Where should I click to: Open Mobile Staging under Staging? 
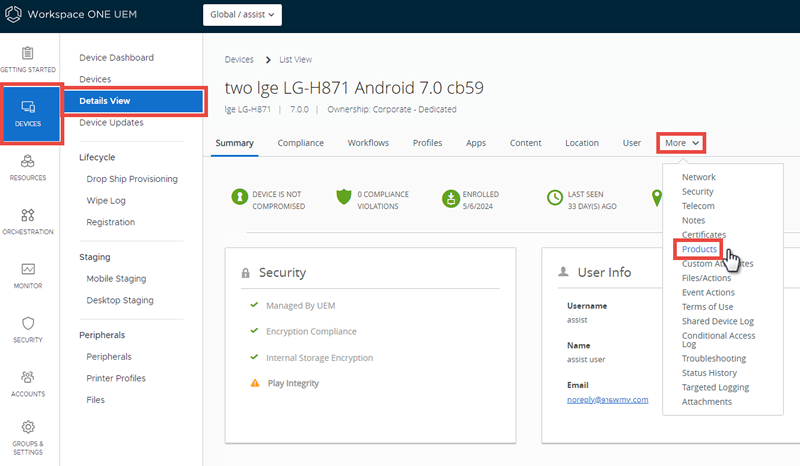point(116,279)
